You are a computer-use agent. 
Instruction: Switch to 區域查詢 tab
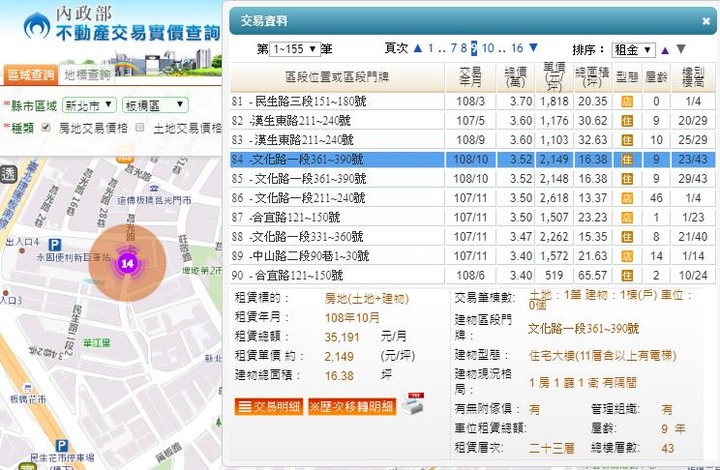[30, 74]
